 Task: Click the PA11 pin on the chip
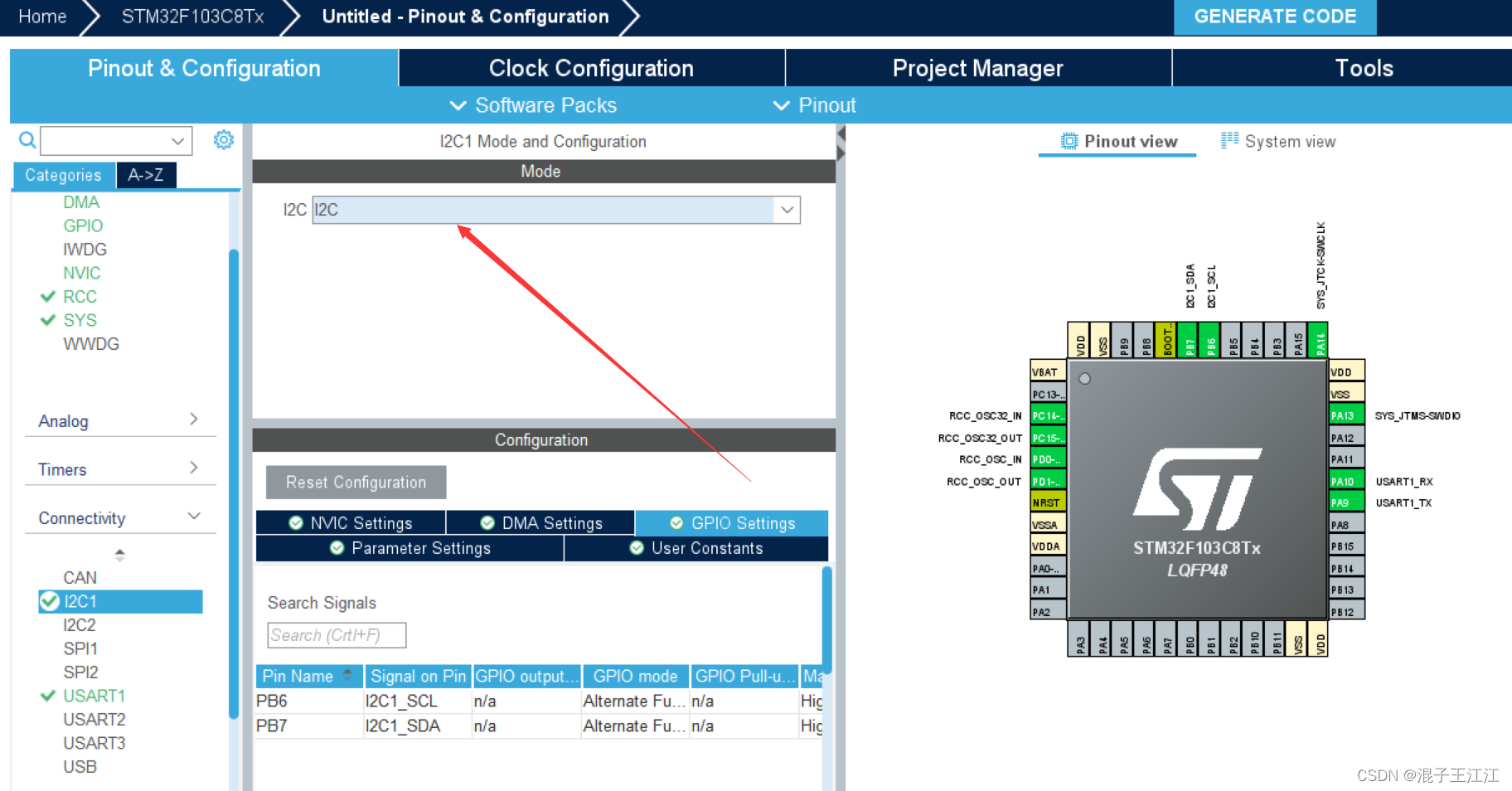(1346, 459)
